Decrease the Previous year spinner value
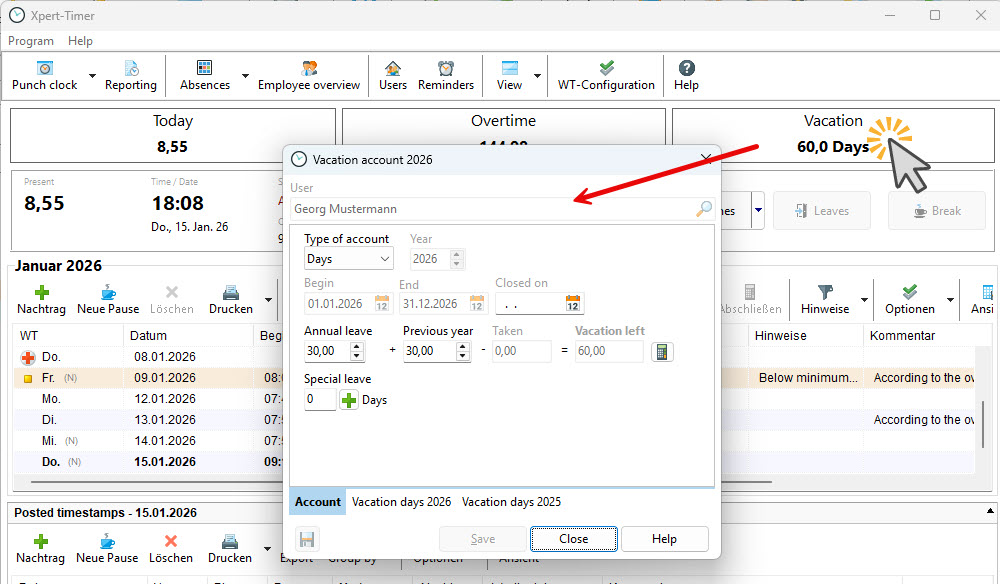The image size is (1000, 584). (462, 356)
